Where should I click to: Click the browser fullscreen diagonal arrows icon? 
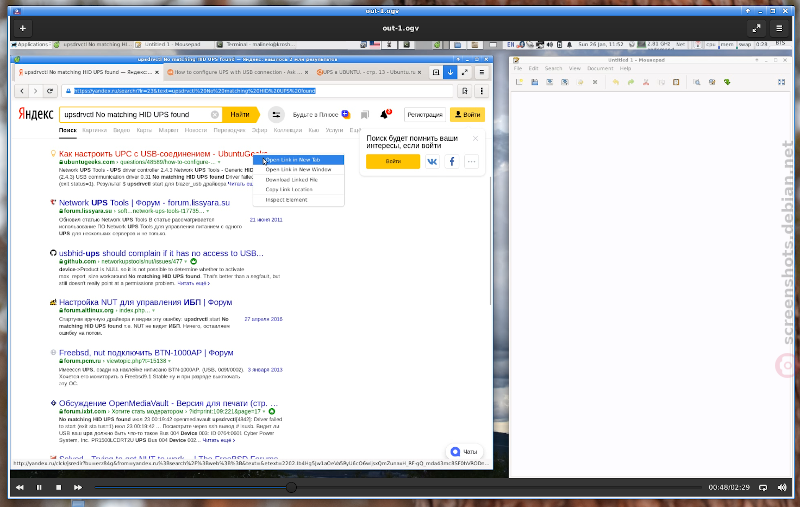[465, 72]
